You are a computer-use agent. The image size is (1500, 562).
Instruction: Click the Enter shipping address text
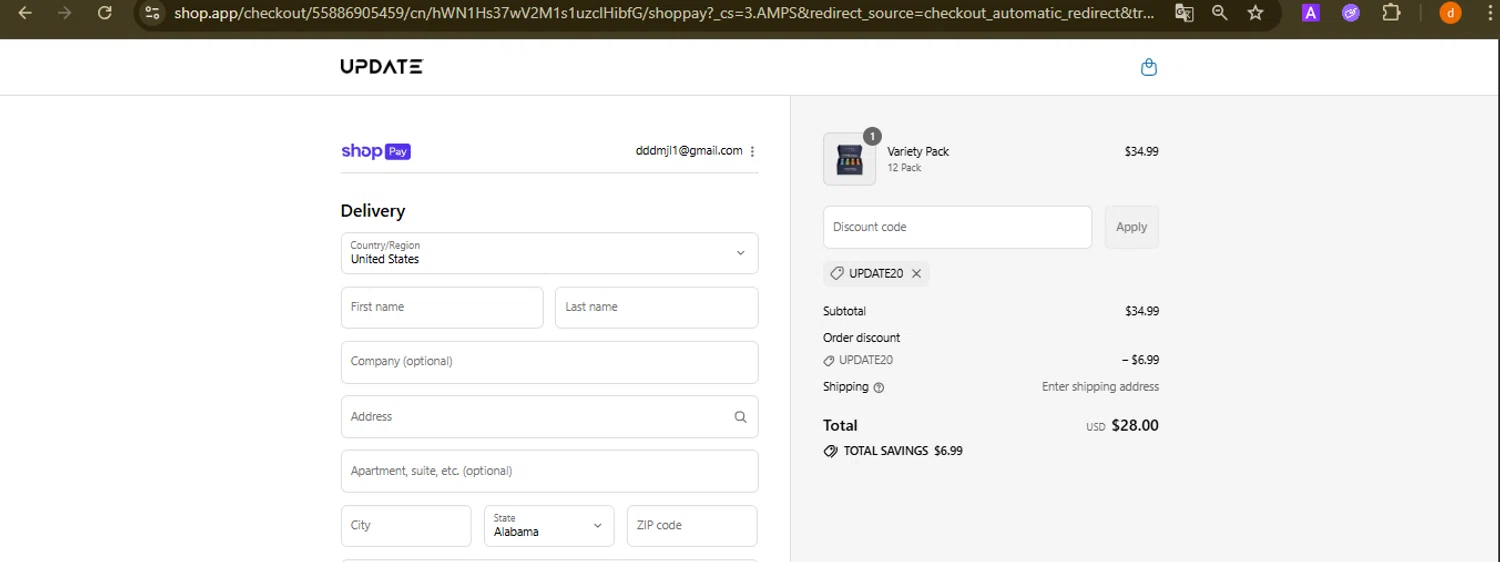[1100, 387]
